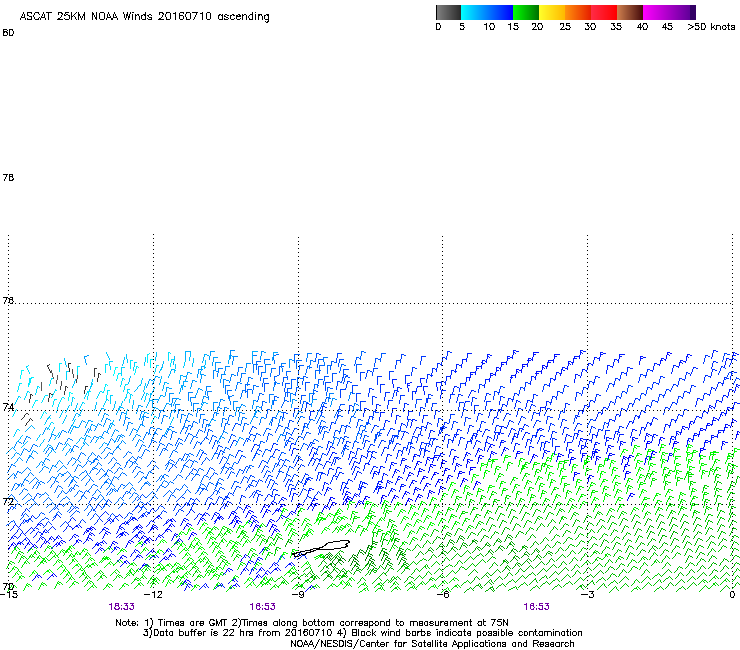This screenshot has height=650, width=740.
Task: Click the colorbar label '30'
Action: [590, 27]
